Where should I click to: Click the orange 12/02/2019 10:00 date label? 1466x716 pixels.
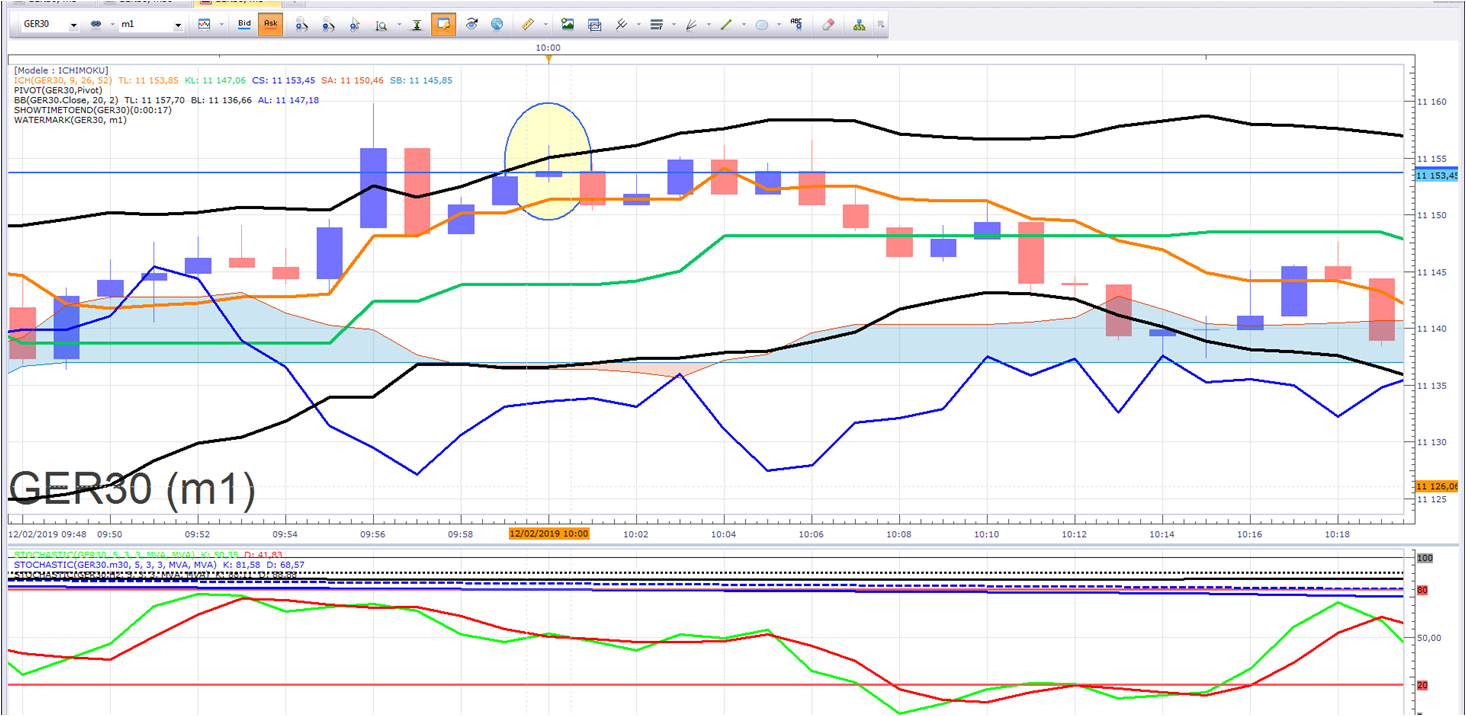point(549,534)
